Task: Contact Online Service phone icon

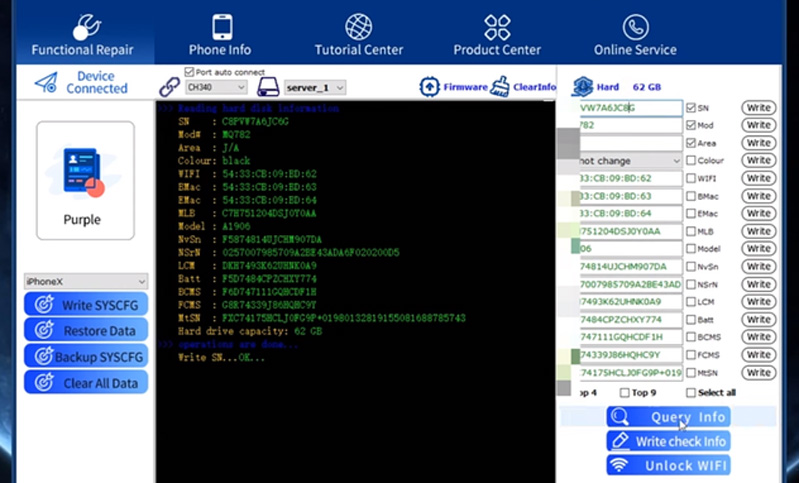Action: click(x=635, y=27)
